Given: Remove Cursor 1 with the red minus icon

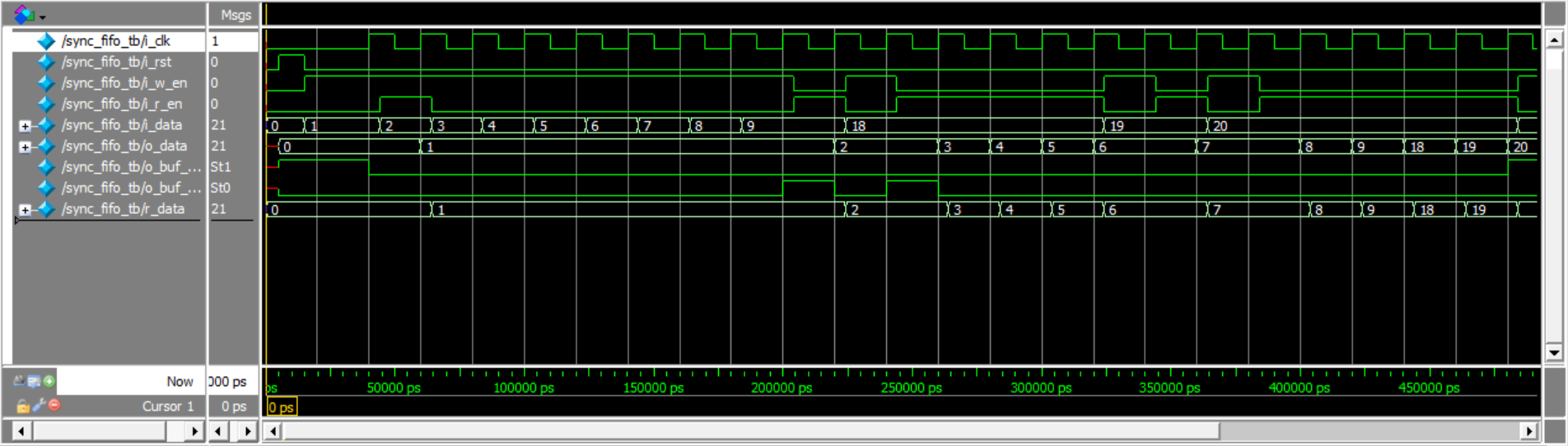Looking at the screenshot, I should [54, 405].
